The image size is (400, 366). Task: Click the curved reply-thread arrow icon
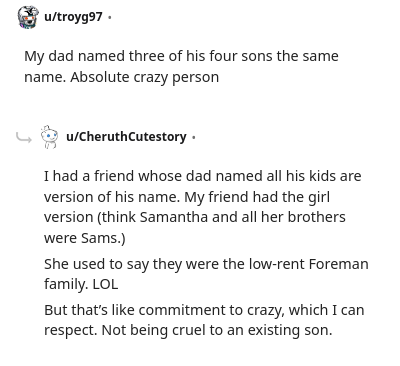[x=24, y=137]
